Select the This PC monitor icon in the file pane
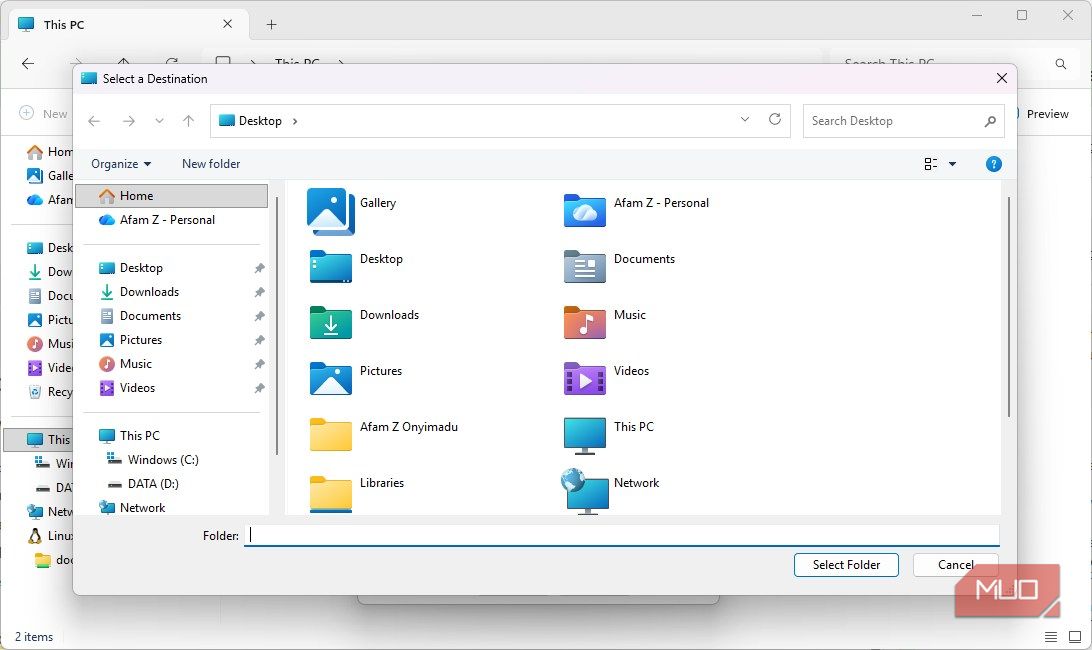 pos(584,436)
